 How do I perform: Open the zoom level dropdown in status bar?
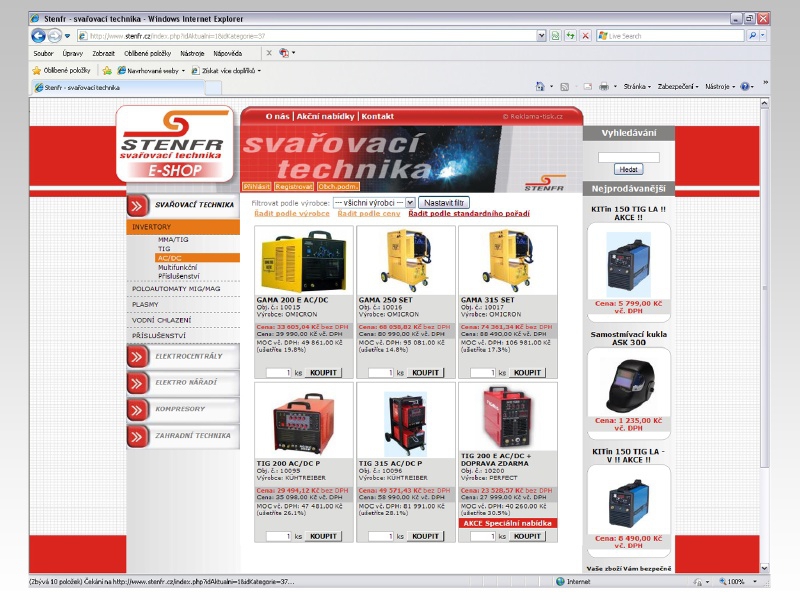755,582
